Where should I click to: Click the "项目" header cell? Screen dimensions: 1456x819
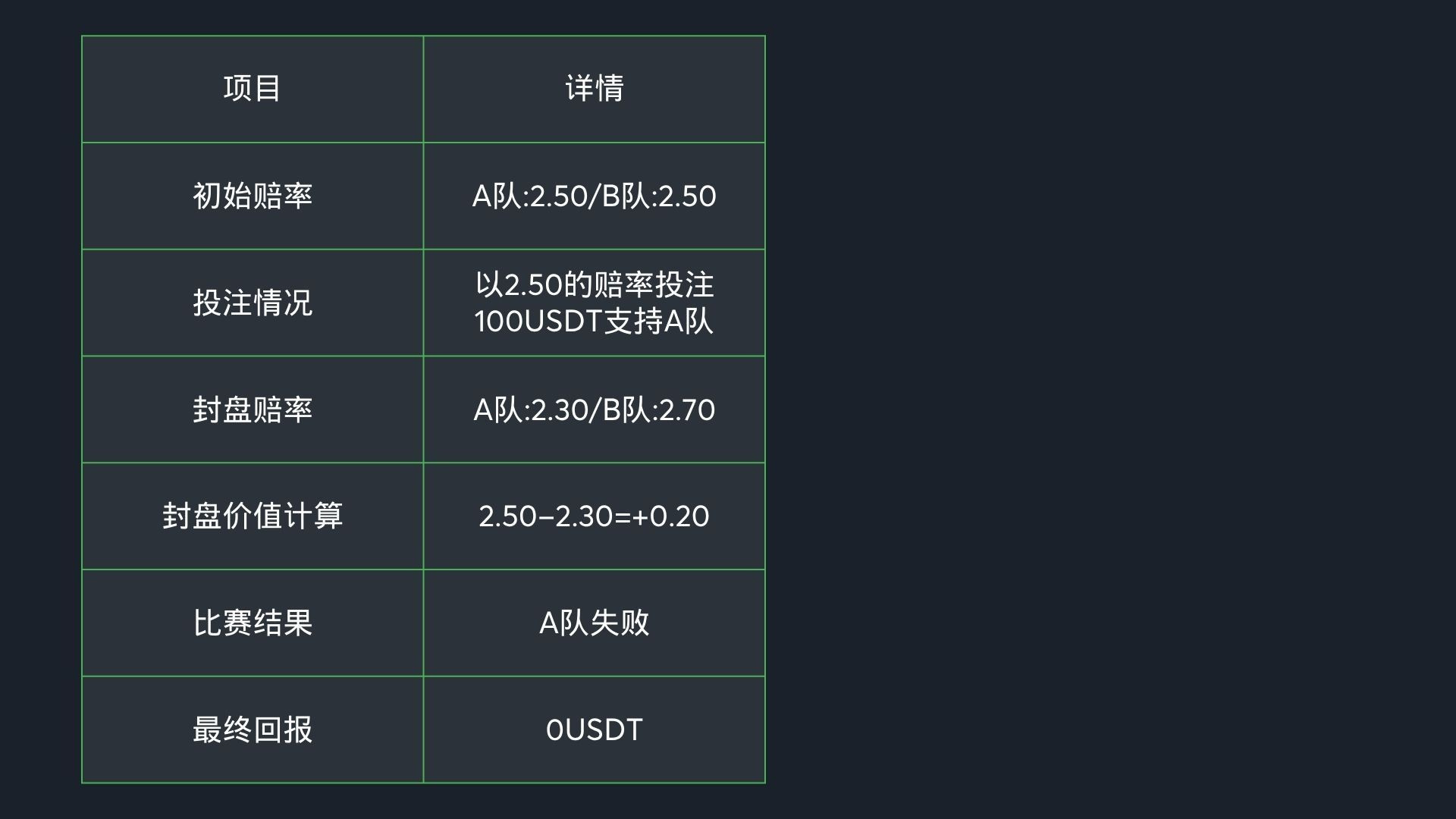pos(252,89)
